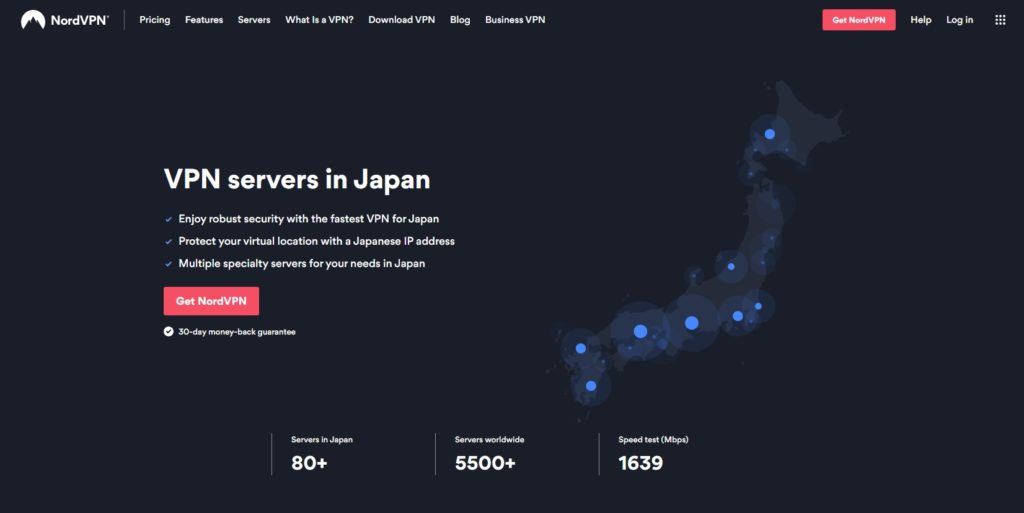Click the 5500+ servers worldwide value
Screen dimensions: 1024x513
[x=485, y=463]
